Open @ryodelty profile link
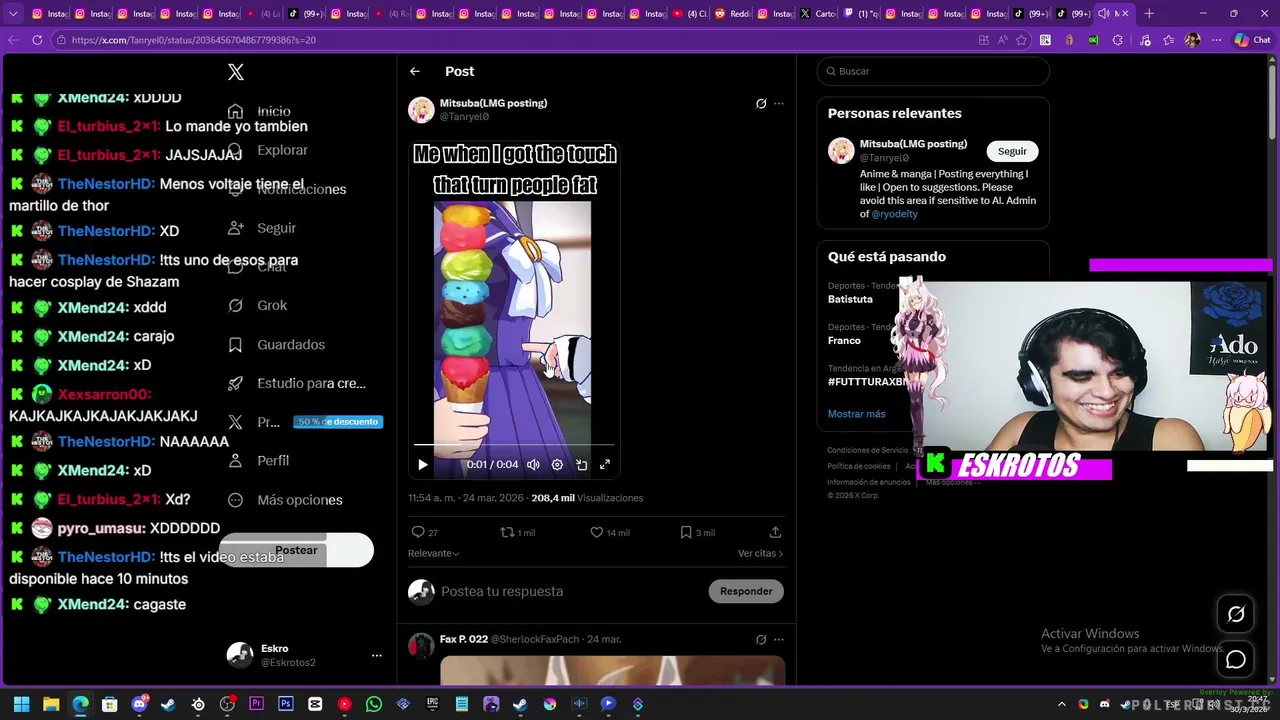Viewport: 1280px width, 720px height. 894,214
